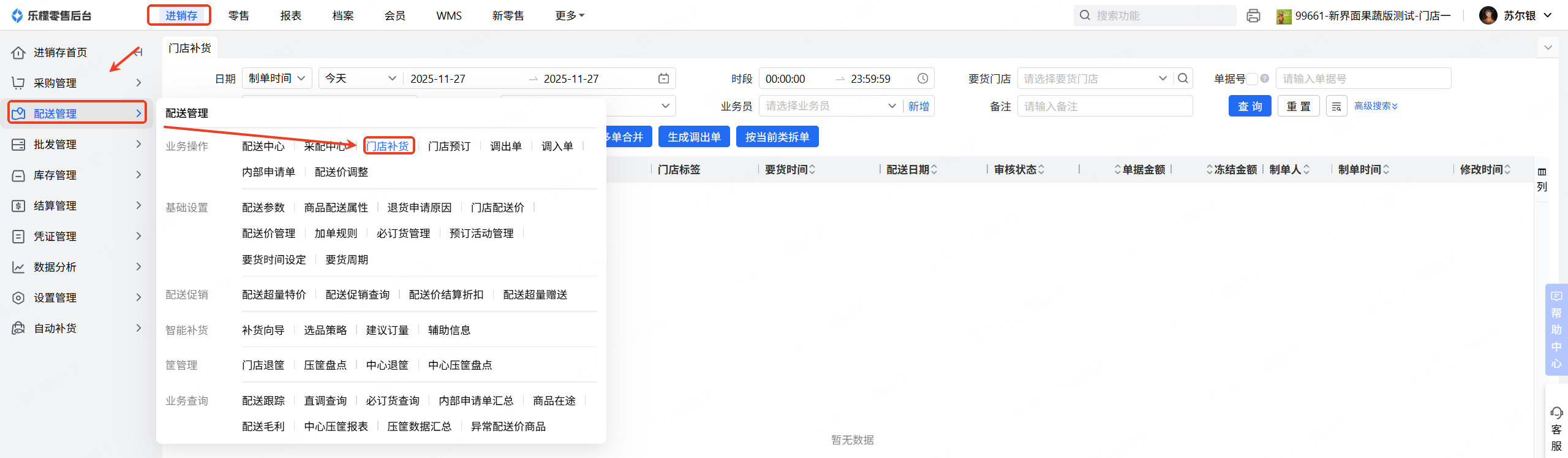Open the 列 column settings icon

pos(1542,172)
